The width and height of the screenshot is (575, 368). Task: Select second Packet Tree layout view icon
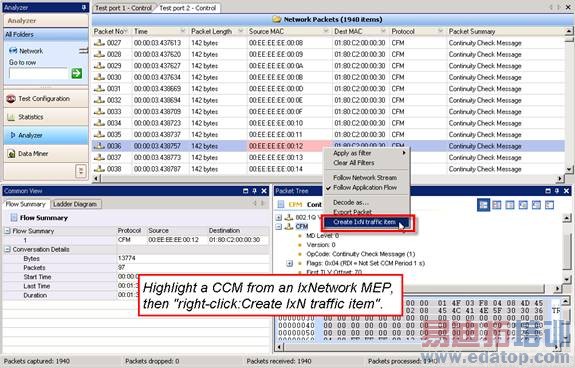(x=497, y=205)
